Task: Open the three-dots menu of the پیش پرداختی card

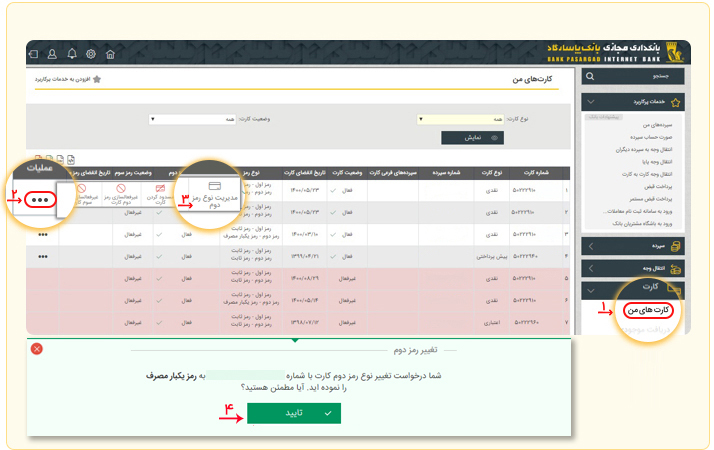Action: tap(43, 256)
